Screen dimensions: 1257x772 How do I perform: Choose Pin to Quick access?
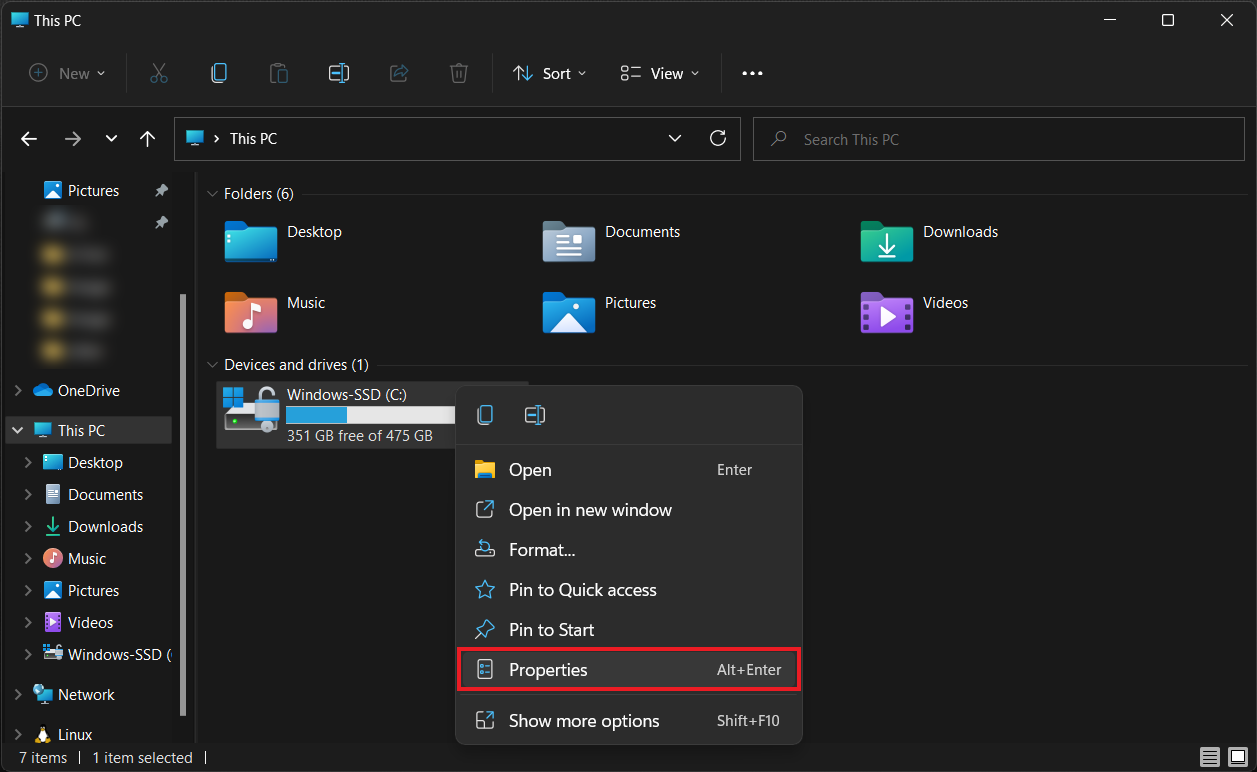pos(629,590)
